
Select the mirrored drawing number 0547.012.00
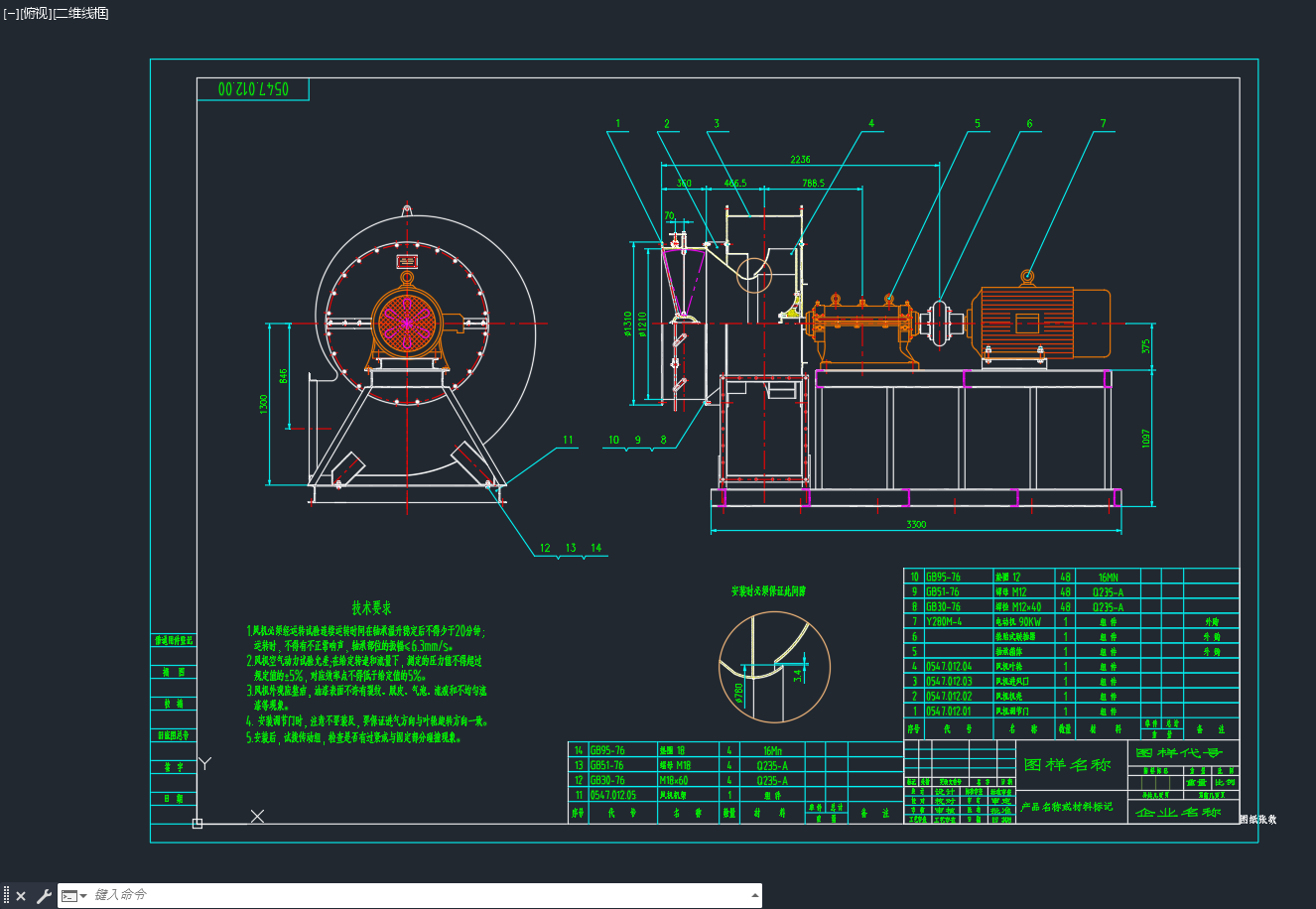[254, 88]
